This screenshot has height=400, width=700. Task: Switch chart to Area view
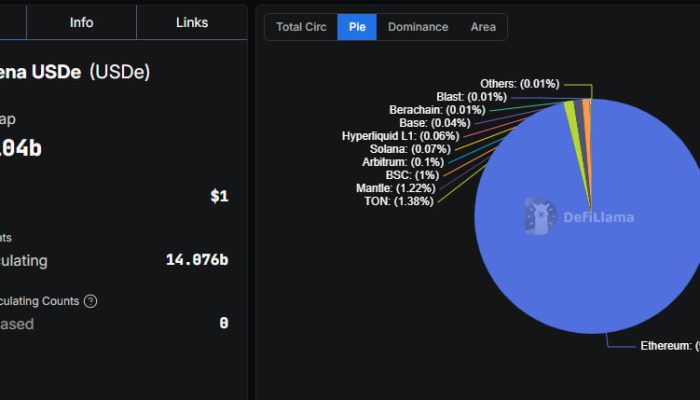[x=483, y=27]
